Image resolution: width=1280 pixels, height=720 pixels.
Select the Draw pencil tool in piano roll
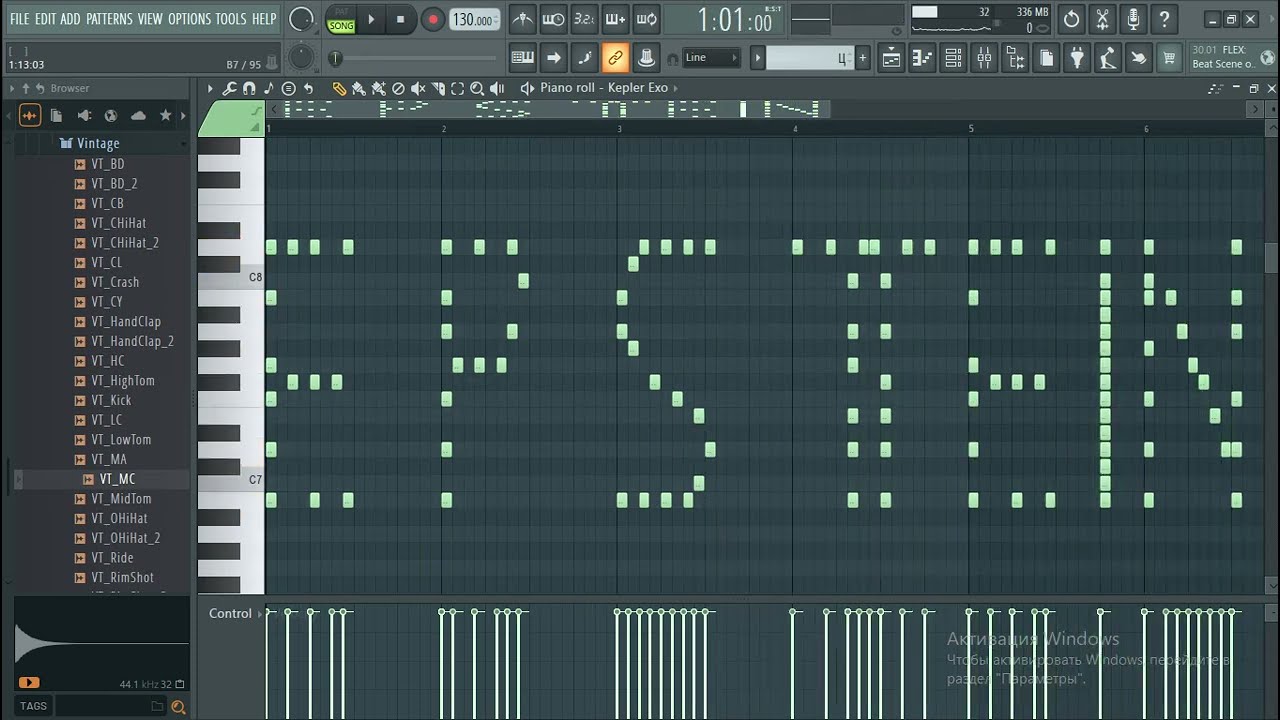339,88
